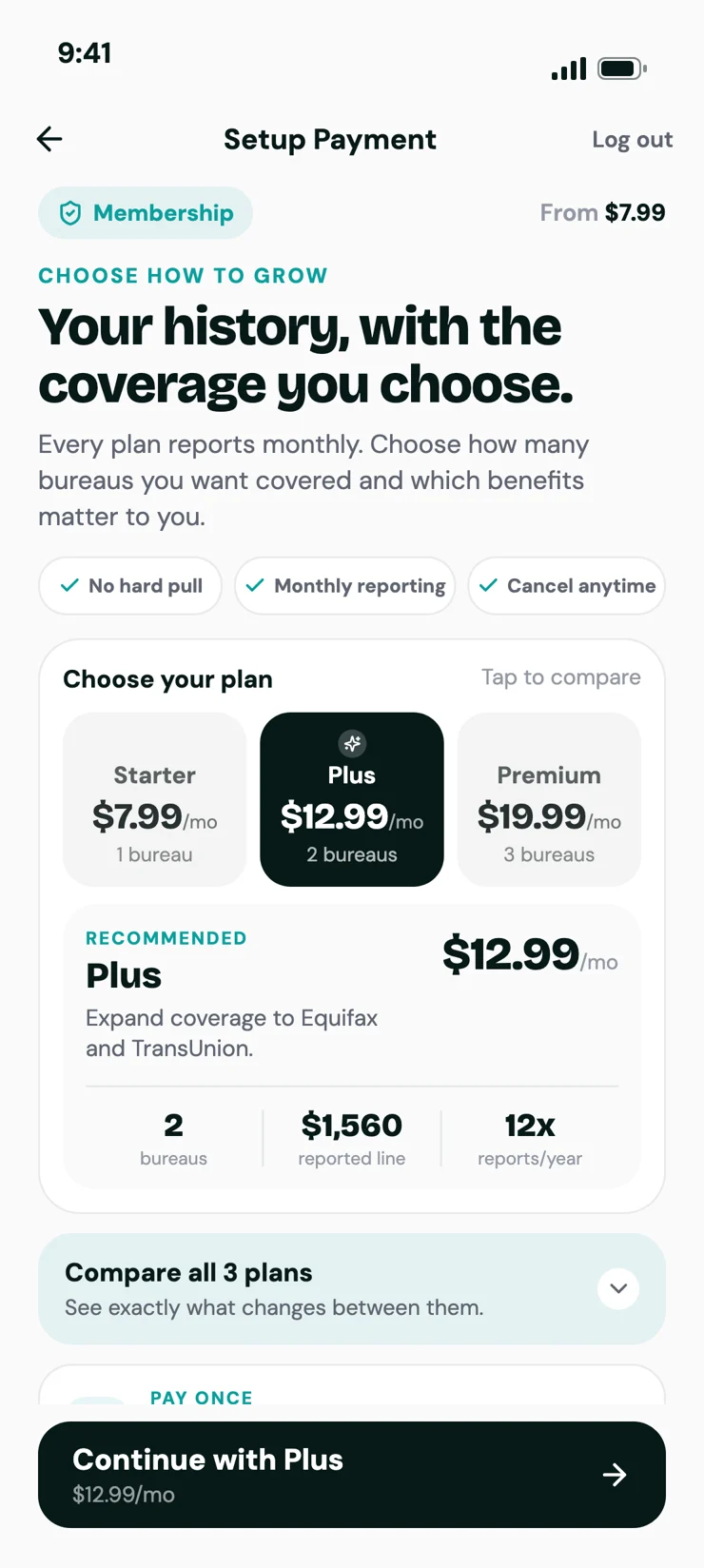Tap the sparkle icon on Plus card
This screenshot has height=1568, width=704.
coord(352,743)
